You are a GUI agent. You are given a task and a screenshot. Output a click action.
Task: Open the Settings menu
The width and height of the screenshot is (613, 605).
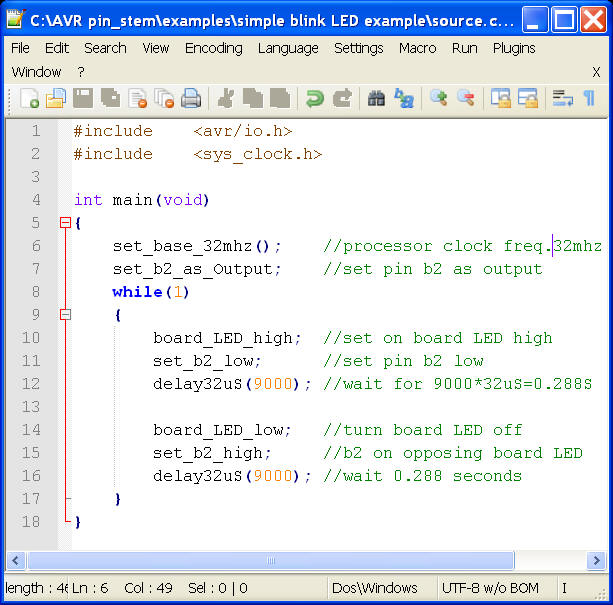click(x=358, y=48)
